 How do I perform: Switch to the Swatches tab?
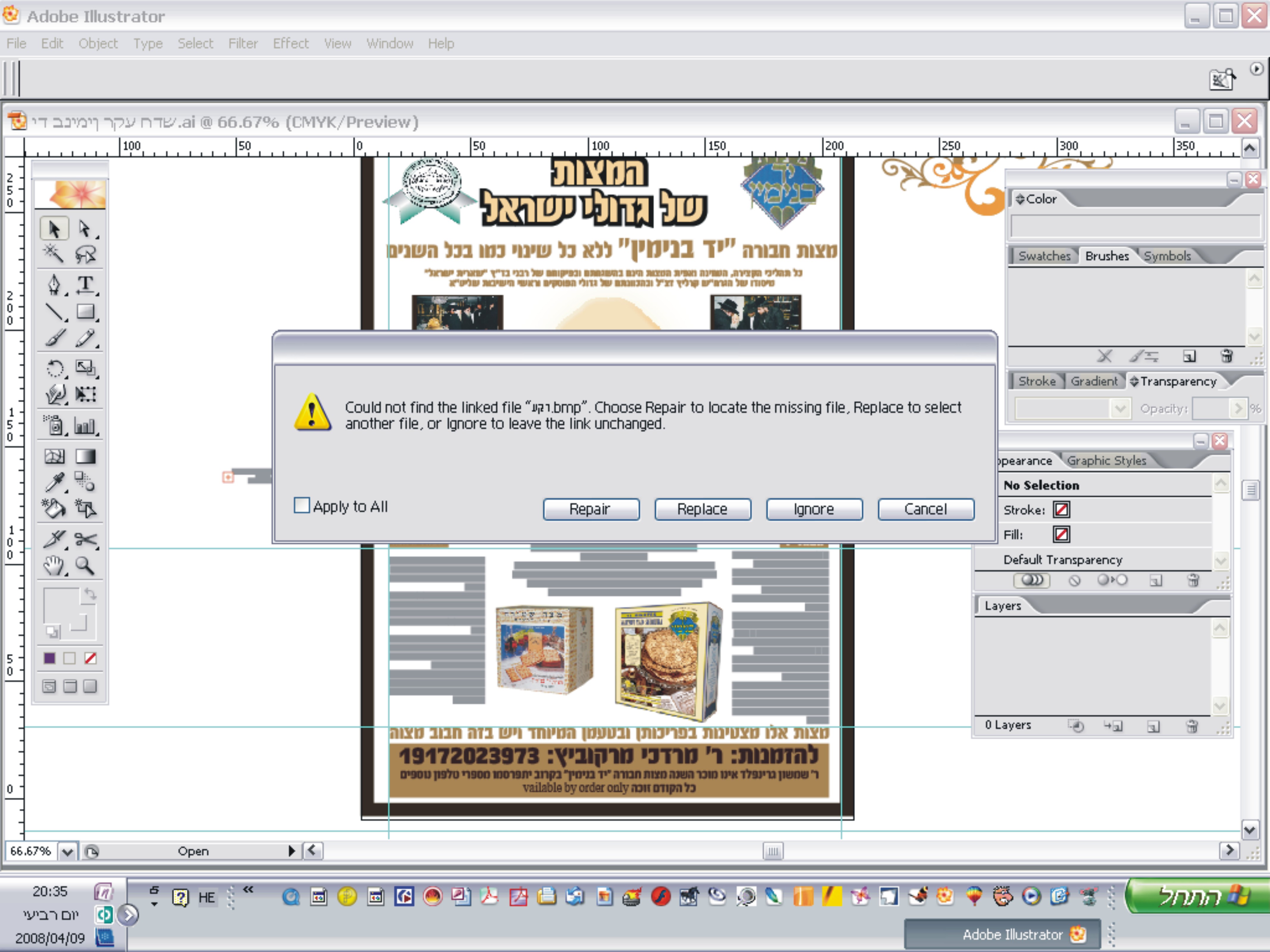click(x=1044, y=256)
